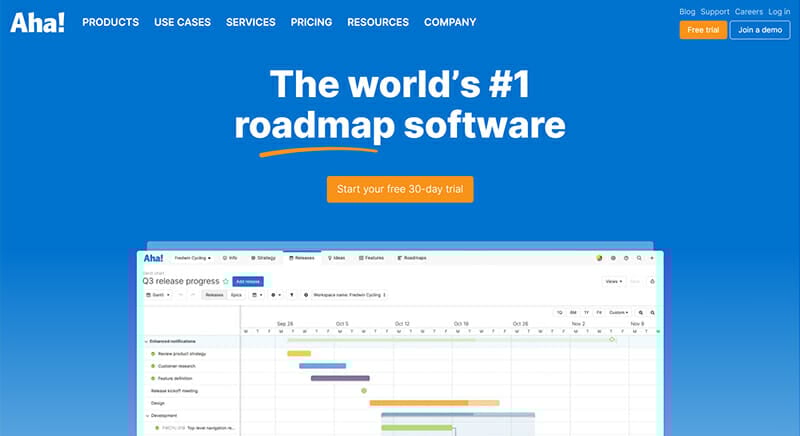Click the filter funnel icon in the toolbar
Viewport: 800px width, 436px height.
292,295
